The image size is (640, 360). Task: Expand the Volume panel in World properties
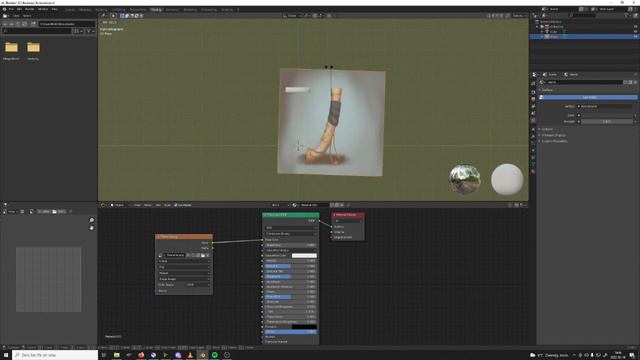[x=547, y=129]
